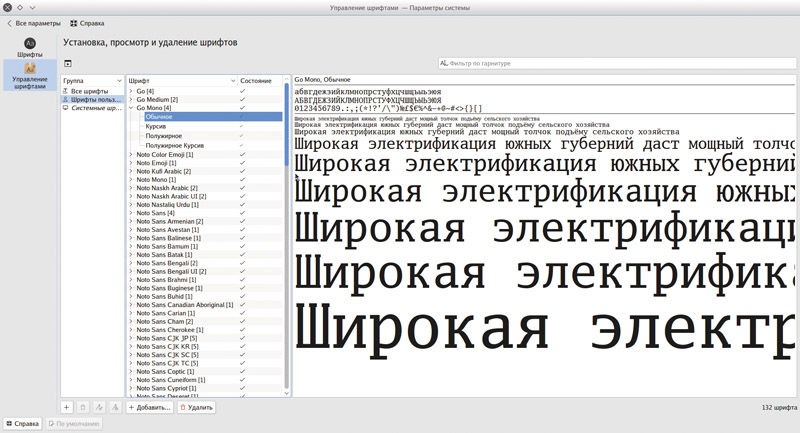
Task: Click the Добавить... button
Action: (x=149, y=407)
